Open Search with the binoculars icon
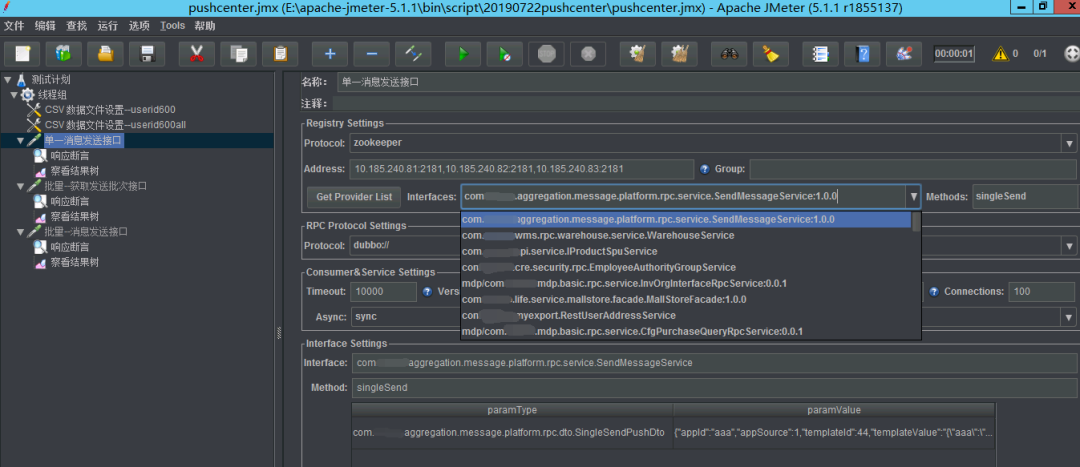The width and height of the screenshot is (1080, 467). [729, 53]
